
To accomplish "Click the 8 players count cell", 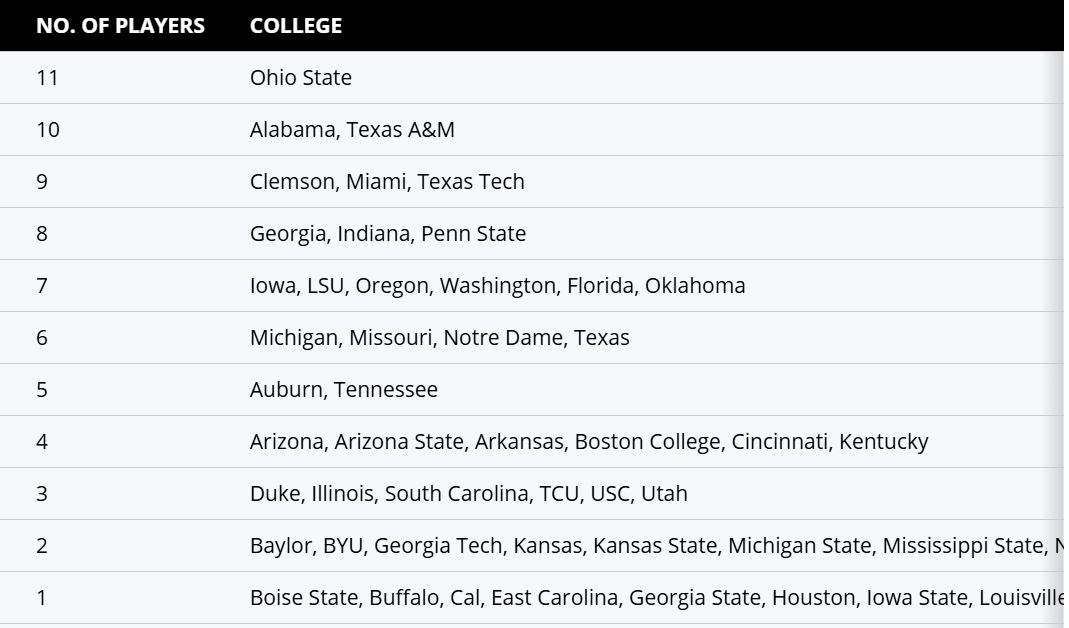I will [42, 234].
